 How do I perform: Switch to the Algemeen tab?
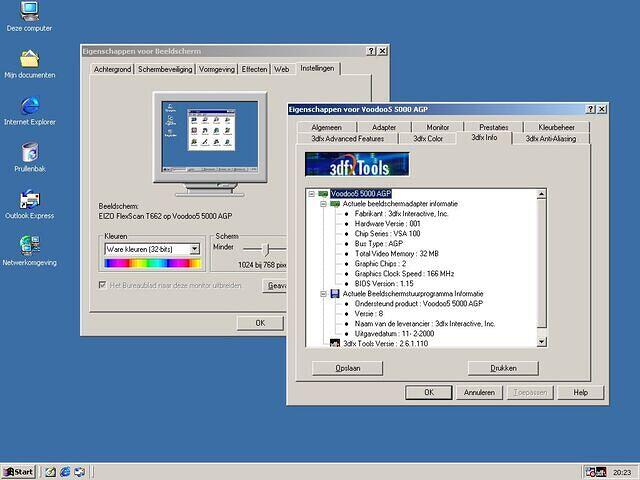tap(327, 127)
